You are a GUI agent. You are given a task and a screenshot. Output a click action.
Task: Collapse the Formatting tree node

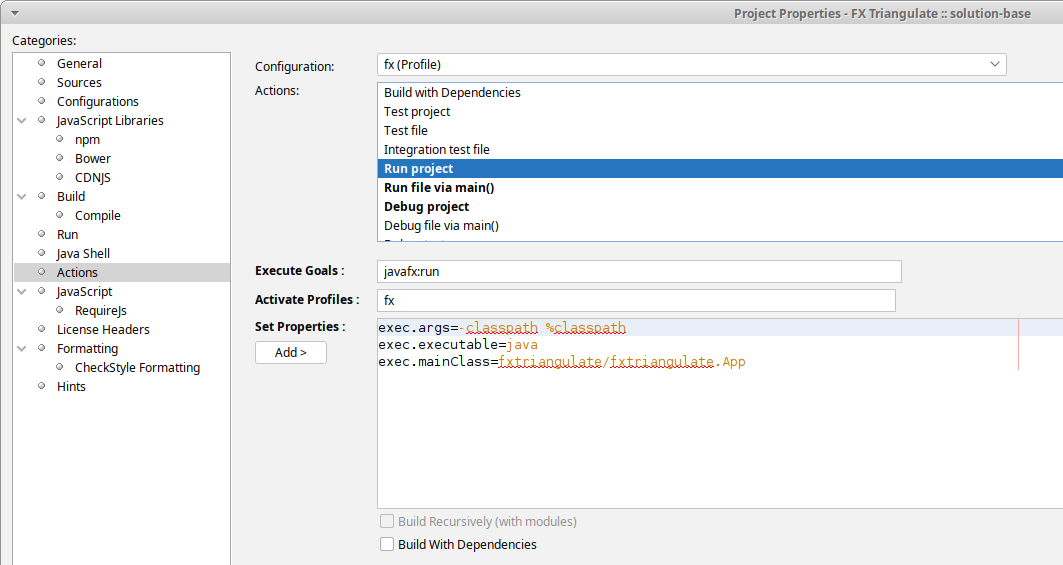tap(22, 349)
